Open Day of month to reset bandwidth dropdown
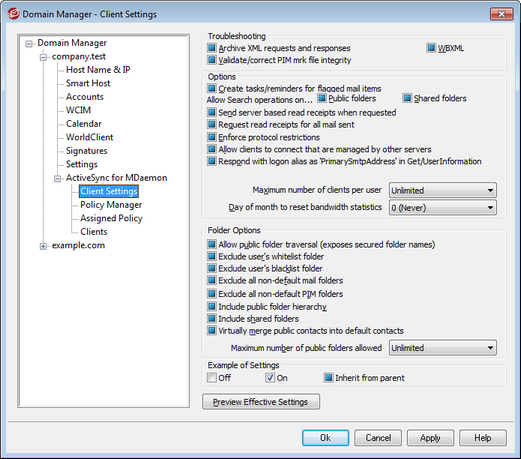Viewport: 521px width, 459px height. 443,208
